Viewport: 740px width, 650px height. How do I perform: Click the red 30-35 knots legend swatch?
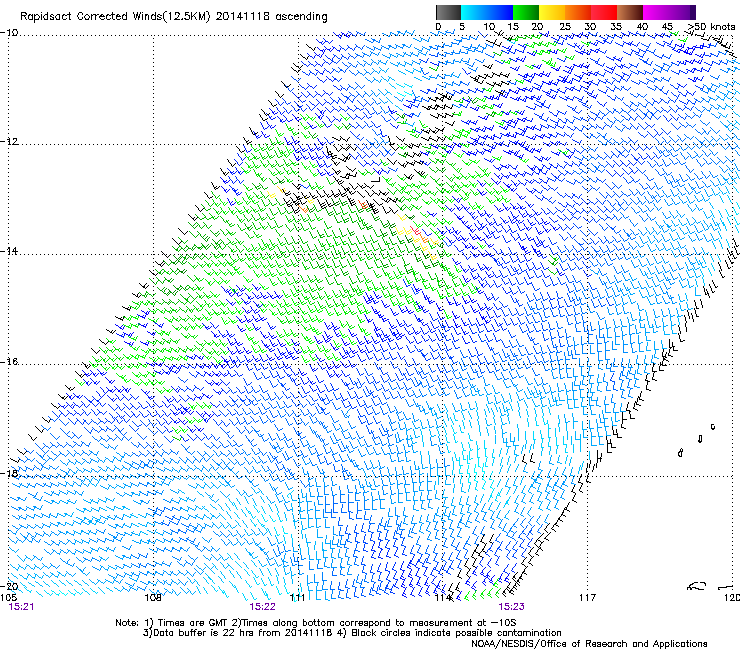click(x=604, y=12)
